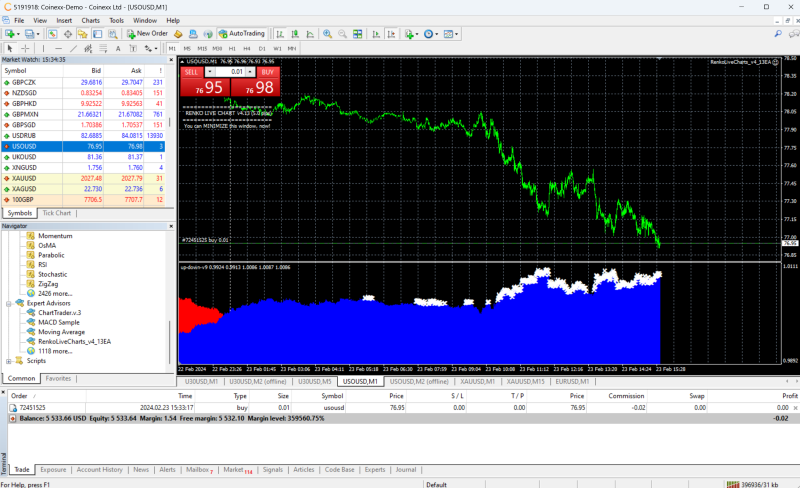The image size is (800, 488).
Task: Select the text label 'A' tool
Action: (x=118, y=48)
